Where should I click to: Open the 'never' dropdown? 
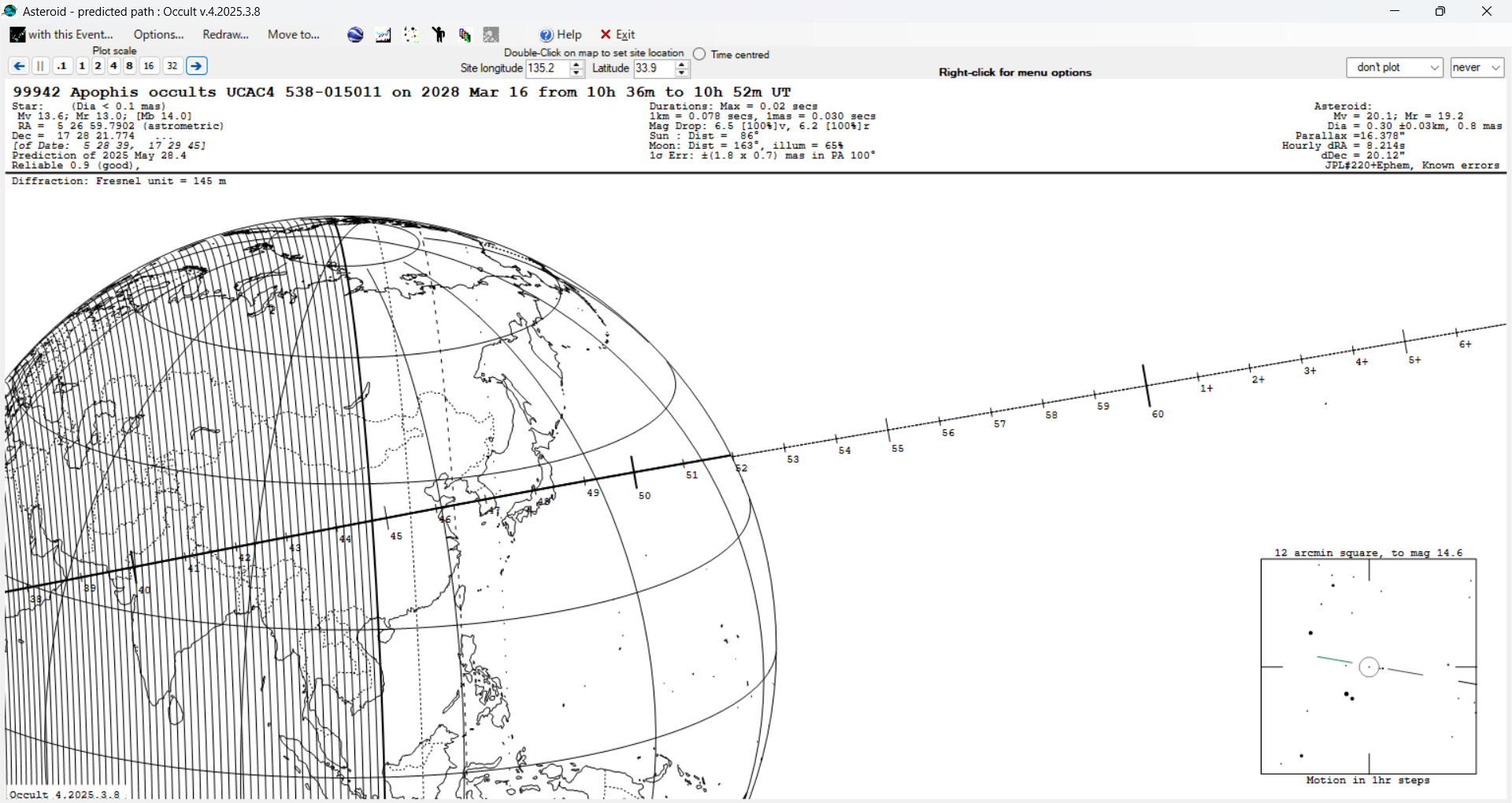[1477, 68]
